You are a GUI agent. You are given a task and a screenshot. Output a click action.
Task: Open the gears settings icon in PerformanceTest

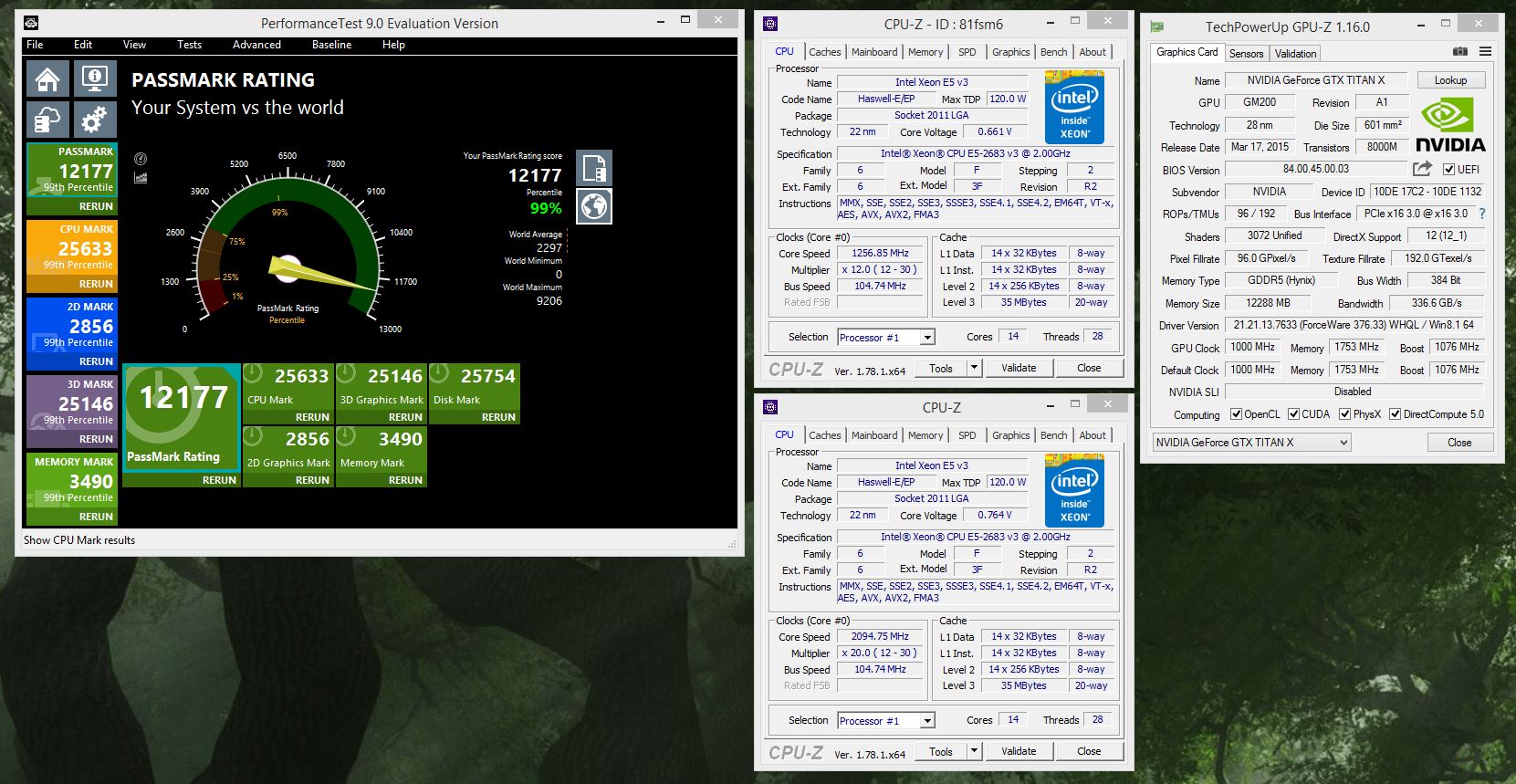pos(95,119)
